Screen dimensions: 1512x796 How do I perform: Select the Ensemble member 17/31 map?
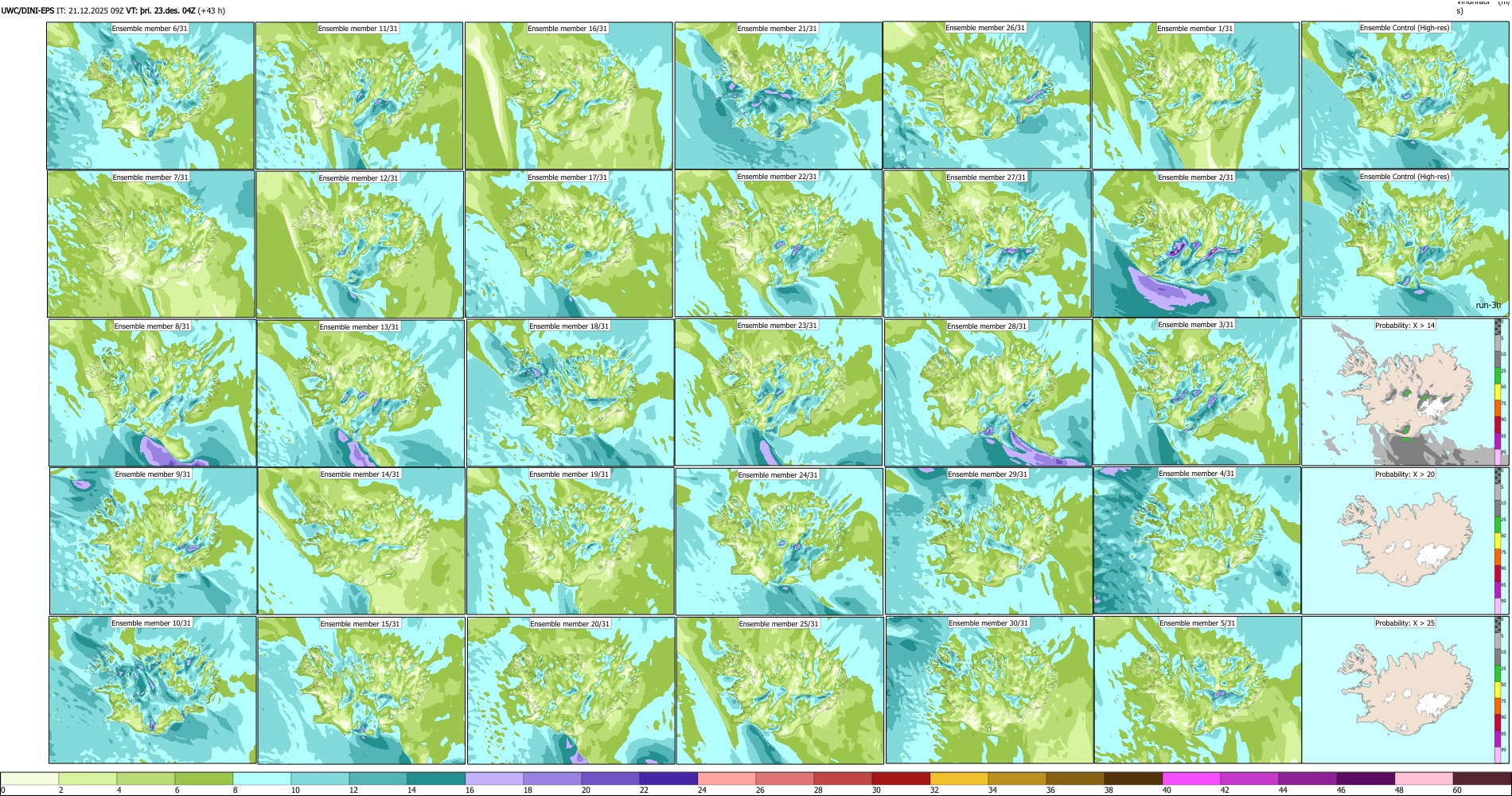(x=569, y=244)
